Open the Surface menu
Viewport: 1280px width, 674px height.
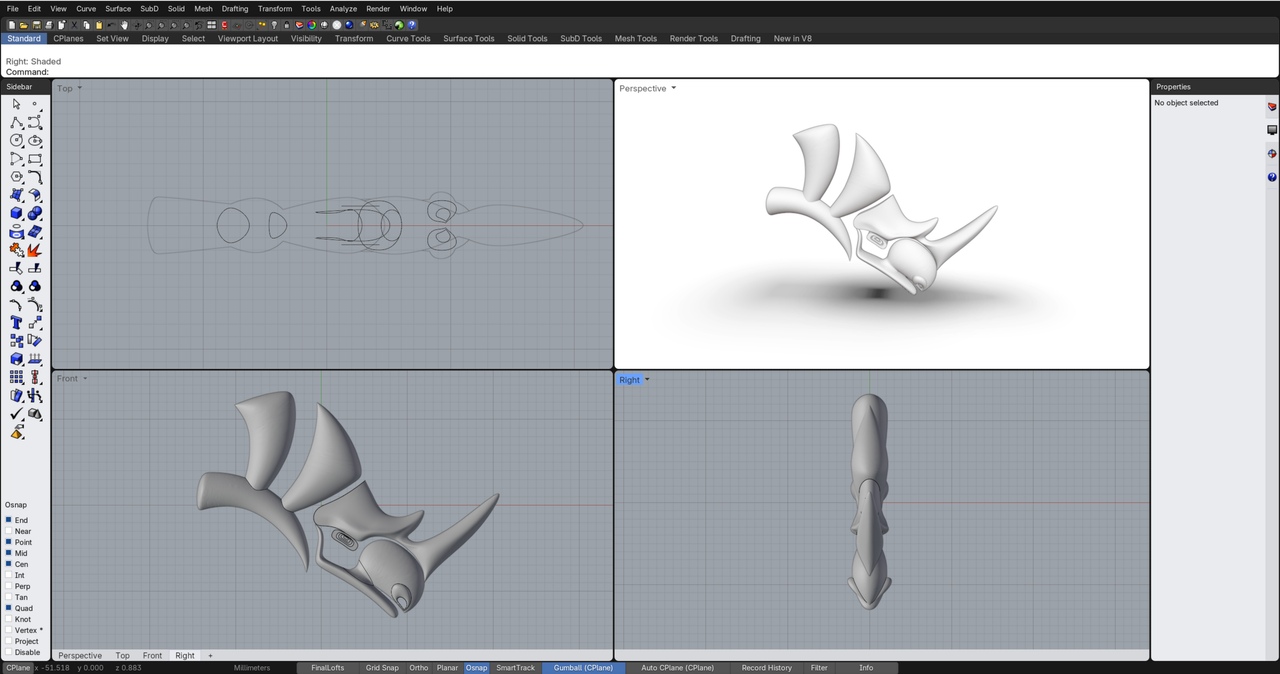tap(118, 8)
